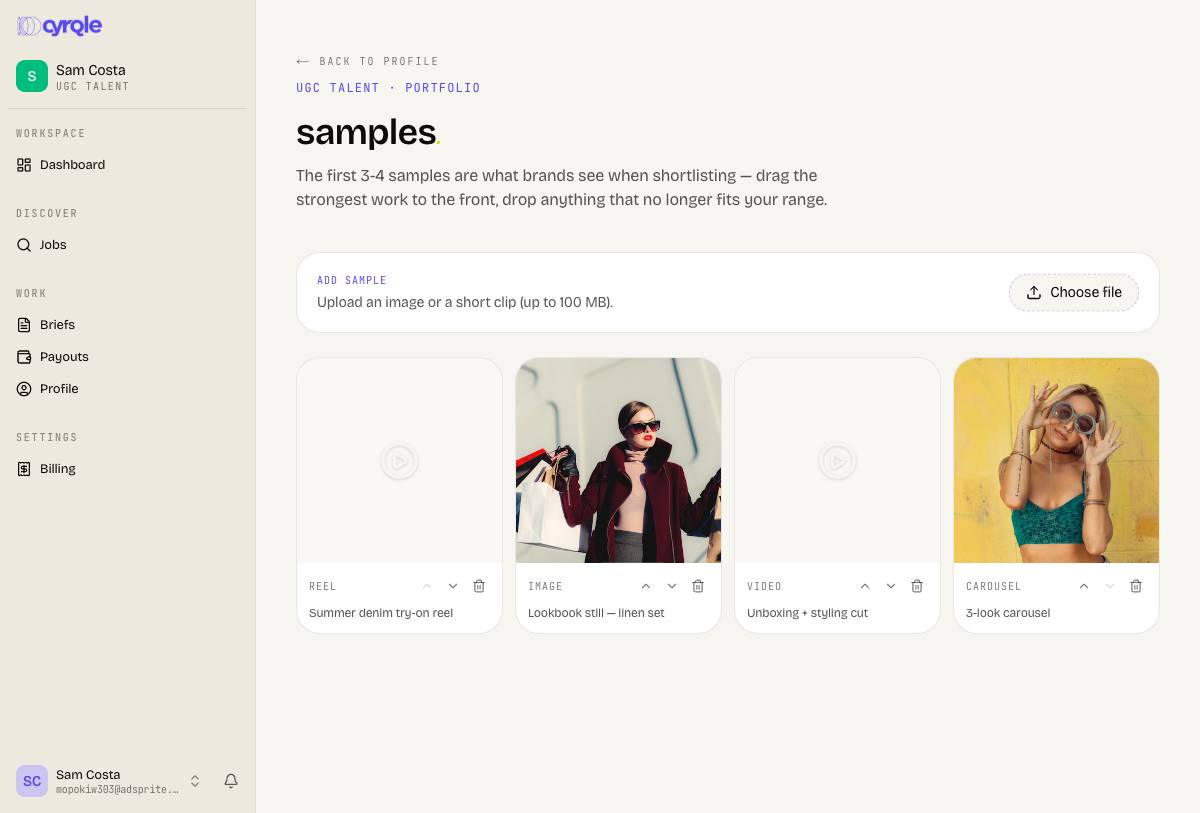Click UGC Talent · Portfolio breadcrumb

coord(388,88)
